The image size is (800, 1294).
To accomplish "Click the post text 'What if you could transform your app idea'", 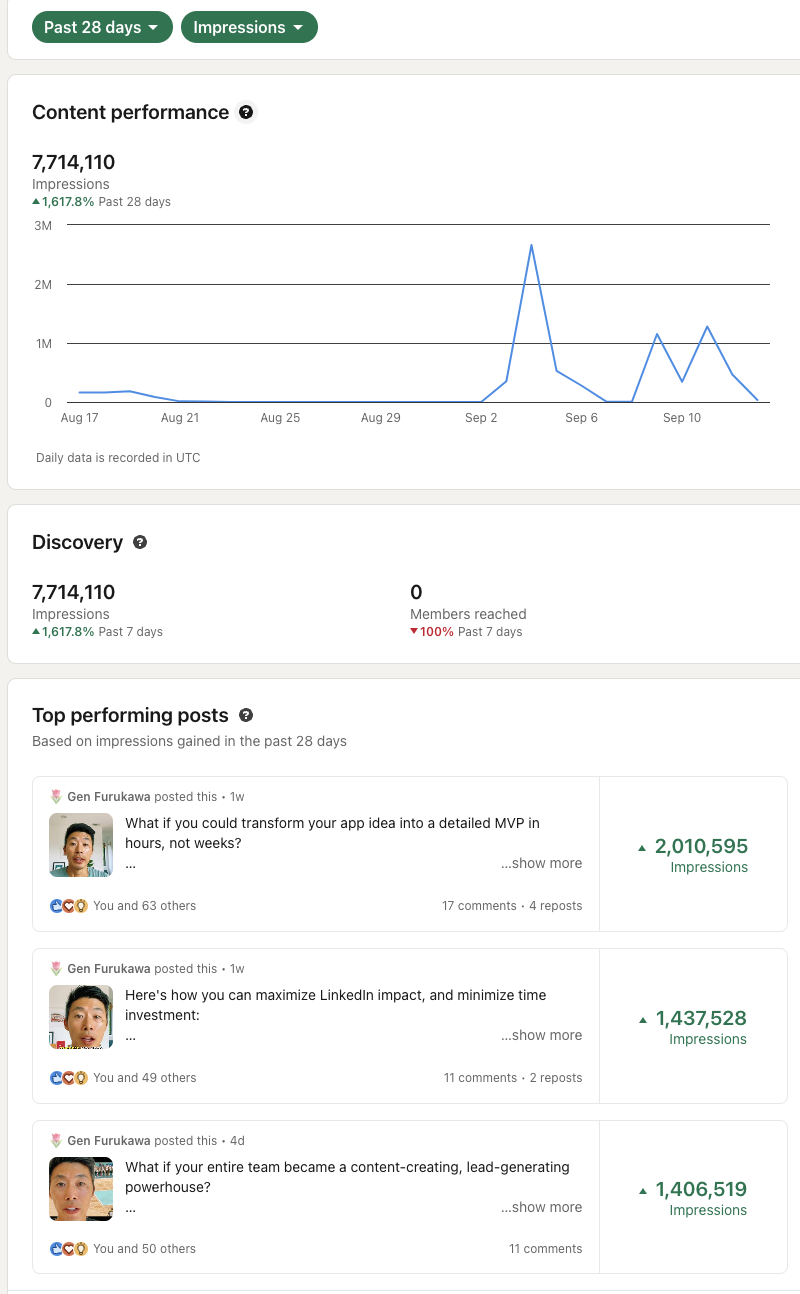I will [332, 833].
